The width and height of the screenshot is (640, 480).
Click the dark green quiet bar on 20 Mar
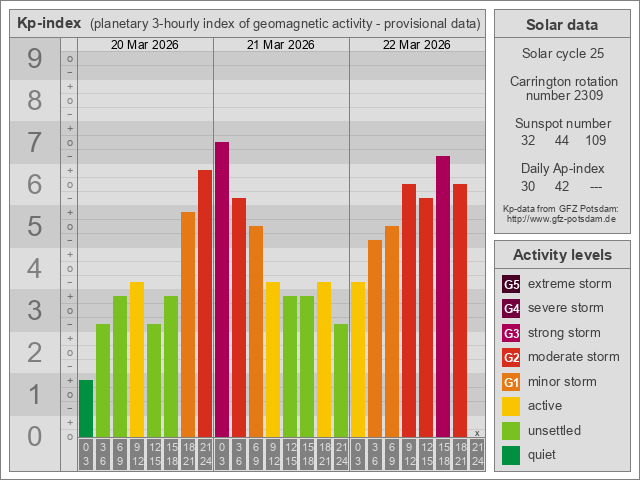coord(86,409)
